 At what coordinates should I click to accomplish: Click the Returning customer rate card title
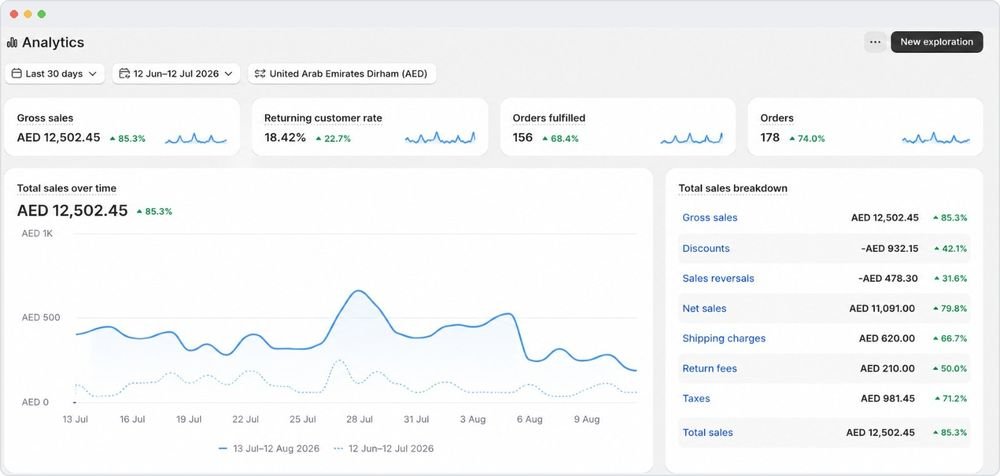tap(323, 118)
